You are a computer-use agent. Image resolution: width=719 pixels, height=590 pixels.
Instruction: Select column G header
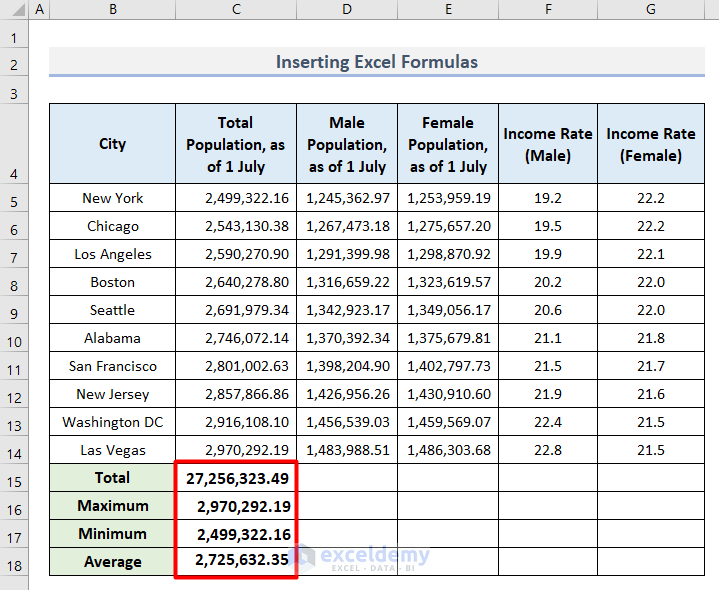tap(650, 10)
